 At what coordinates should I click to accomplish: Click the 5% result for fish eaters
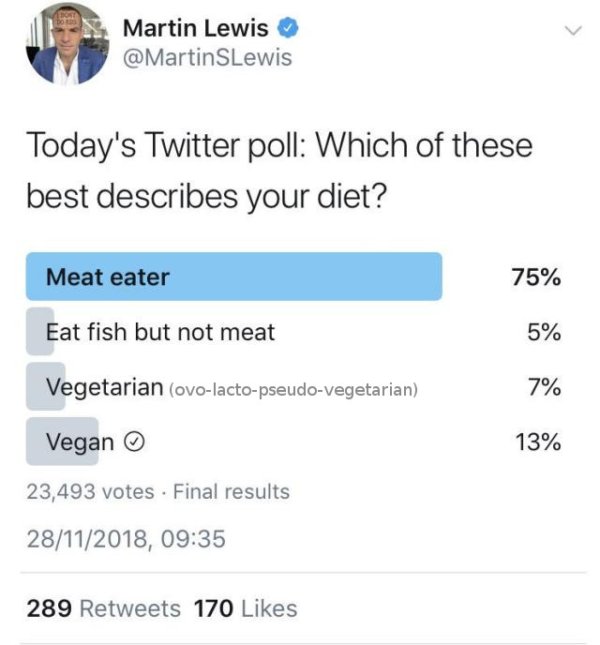pyautogui.click(x=544, y=332)
